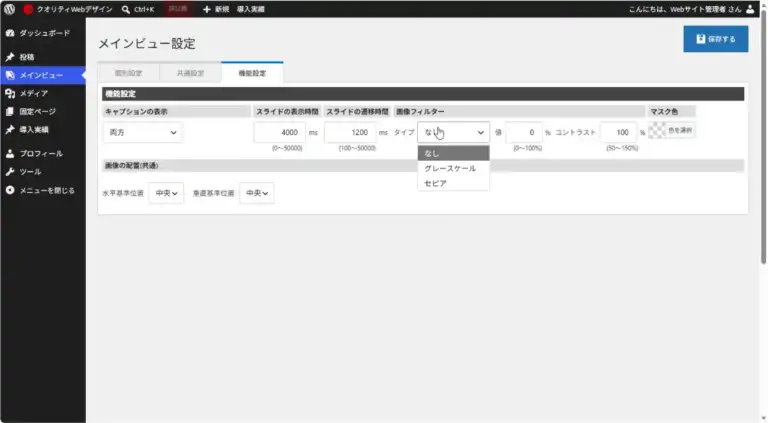
Task: Open the キャプションの表示 dropdown showing 両方
Action: pos(143,132)
